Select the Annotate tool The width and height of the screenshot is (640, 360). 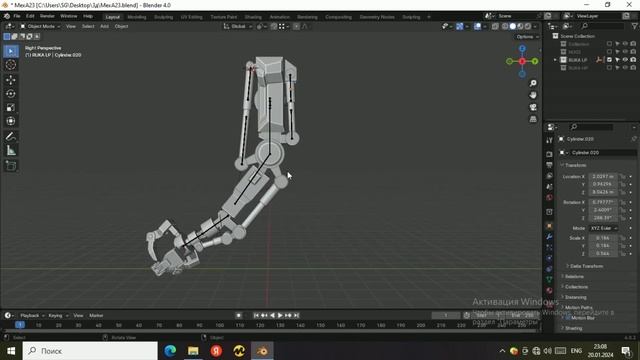(x=11, y=137)
